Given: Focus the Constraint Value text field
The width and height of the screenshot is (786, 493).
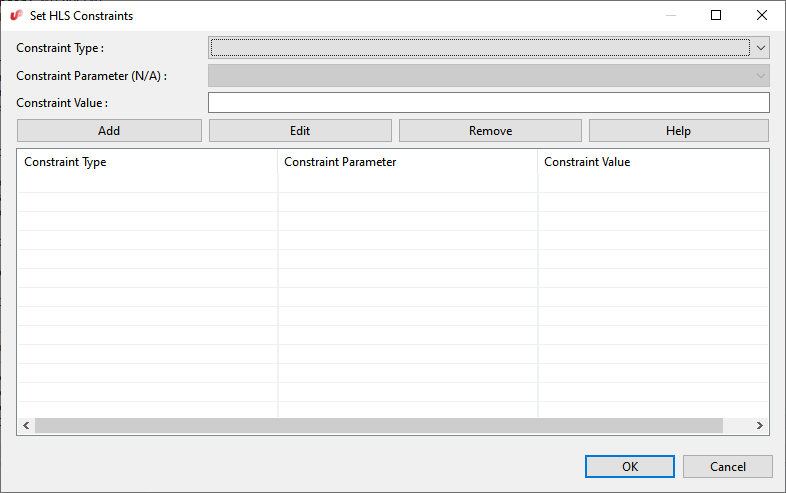Looking at the screenshot, I should (488, 103).
